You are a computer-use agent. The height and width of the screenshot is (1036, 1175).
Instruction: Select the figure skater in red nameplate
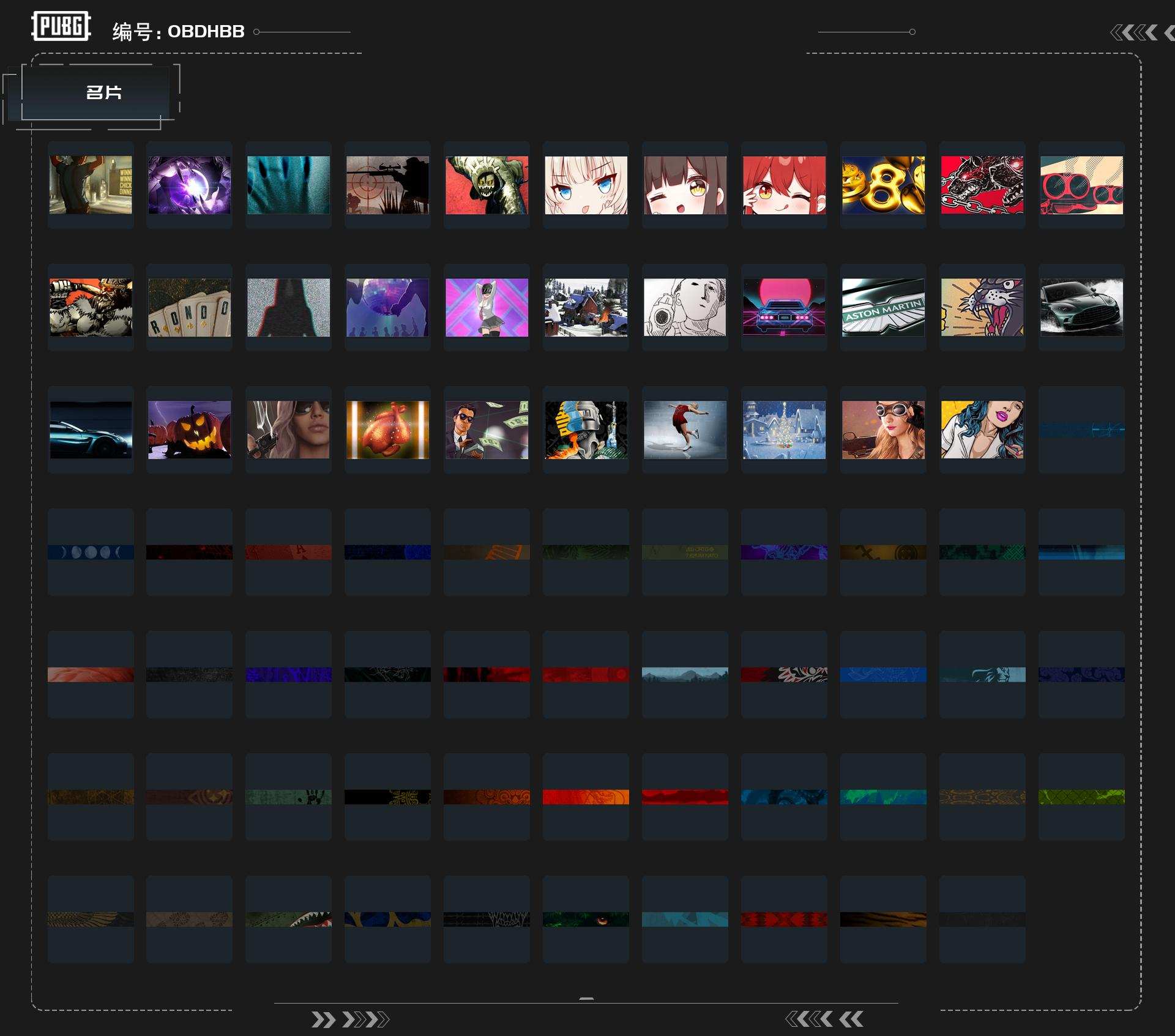pyautogui.click(x=685, y=430)
